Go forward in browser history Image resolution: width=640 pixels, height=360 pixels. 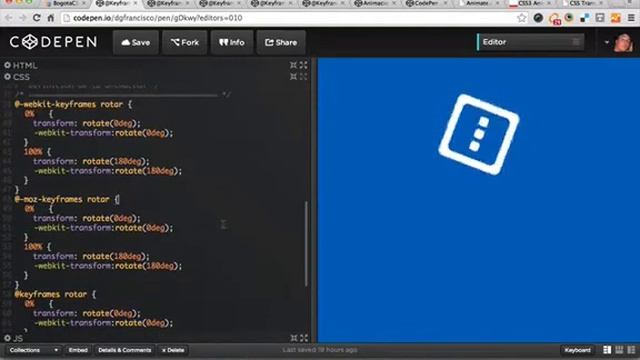[22, 18]
